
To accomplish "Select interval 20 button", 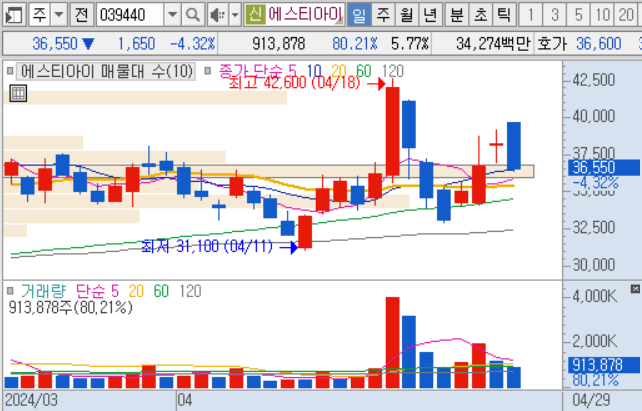I will [626, 15].
